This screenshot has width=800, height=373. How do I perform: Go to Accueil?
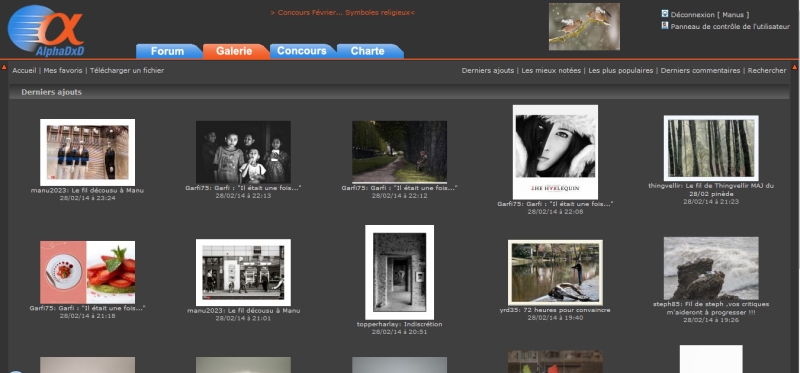24,70
